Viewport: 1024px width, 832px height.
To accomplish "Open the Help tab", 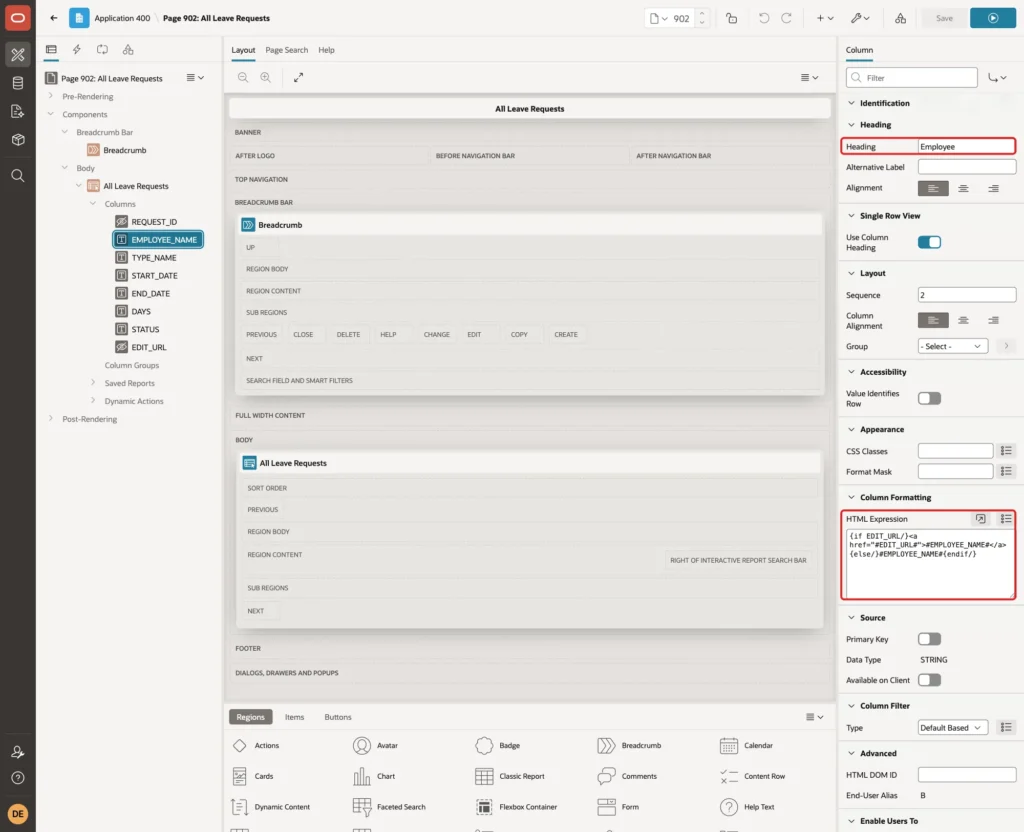I will click(326, 50).
